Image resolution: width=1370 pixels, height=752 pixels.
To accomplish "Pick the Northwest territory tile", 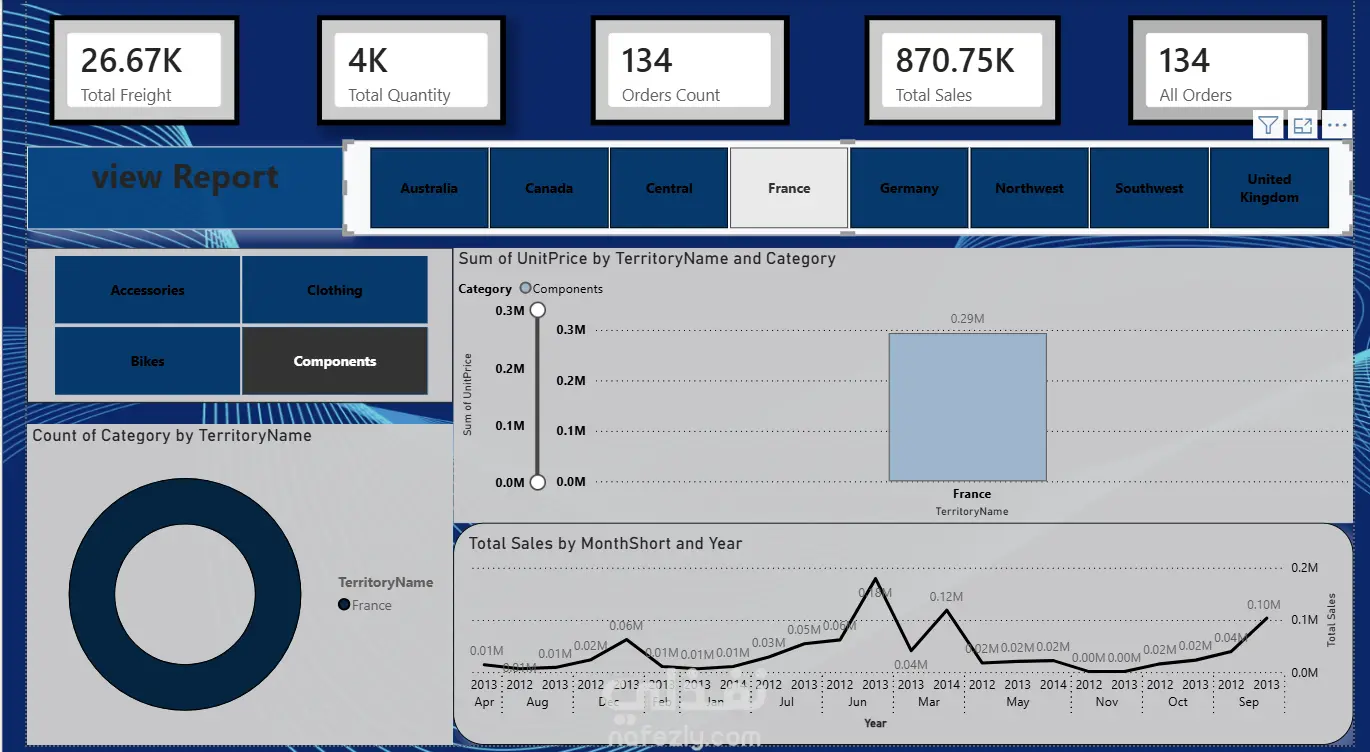I will tap(1029, 188).
